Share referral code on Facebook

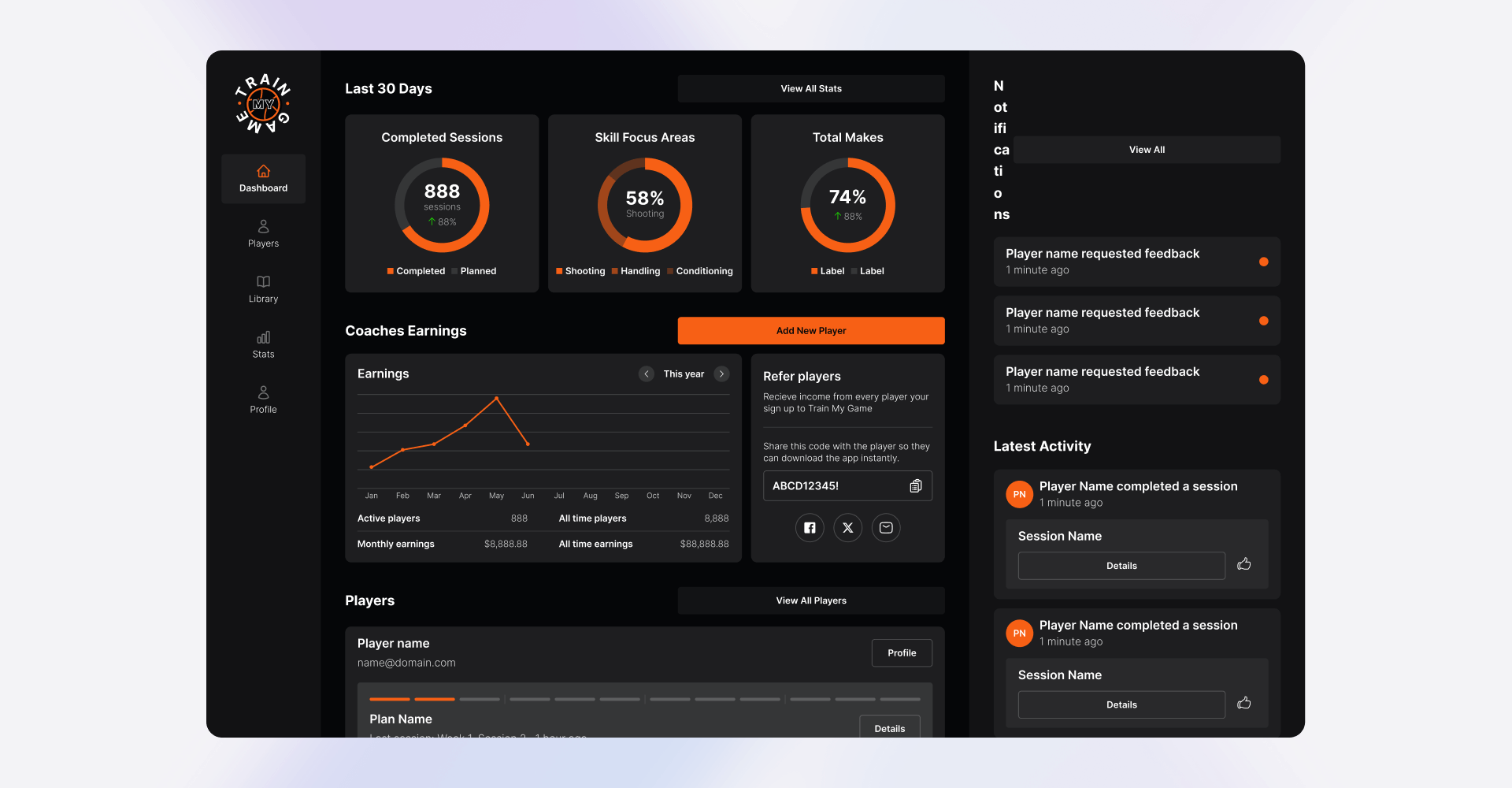coord(810,527)
